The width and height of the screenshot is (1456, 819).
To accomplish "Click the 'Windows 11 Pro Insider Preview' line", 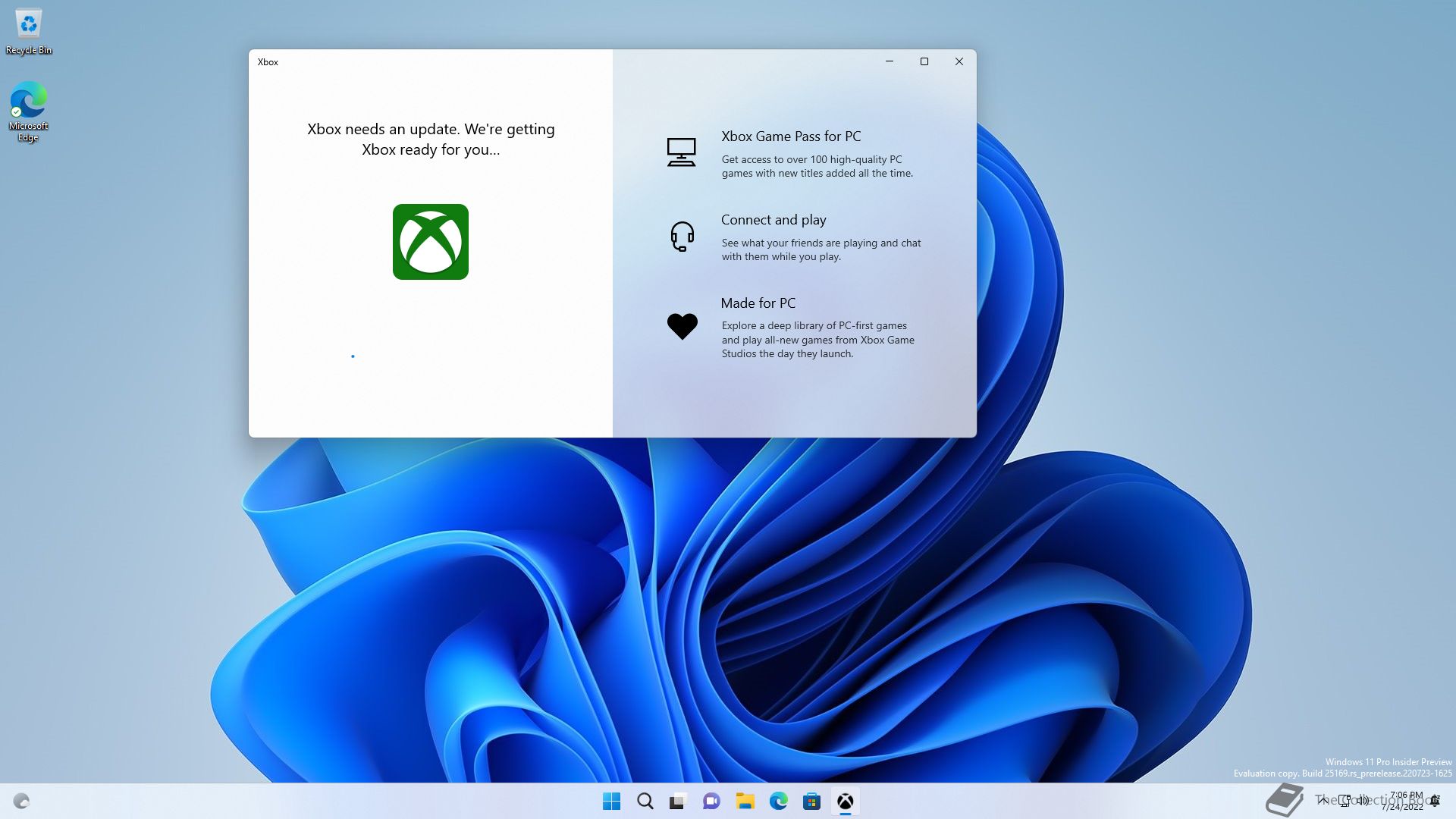I will tap(1389, 762).
